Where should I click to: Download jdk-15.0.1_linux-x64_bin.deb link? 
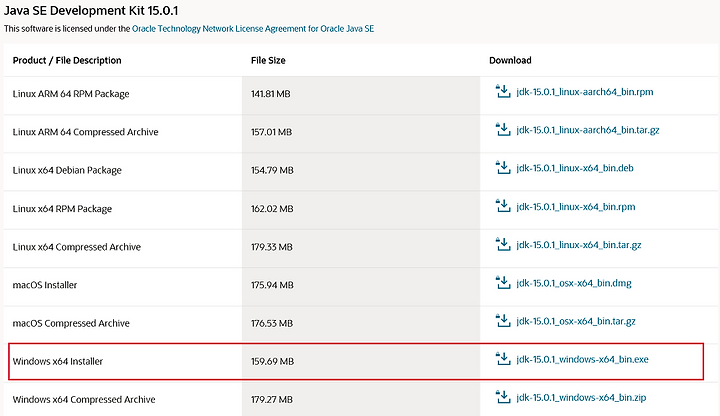click(x=575, y=168)
